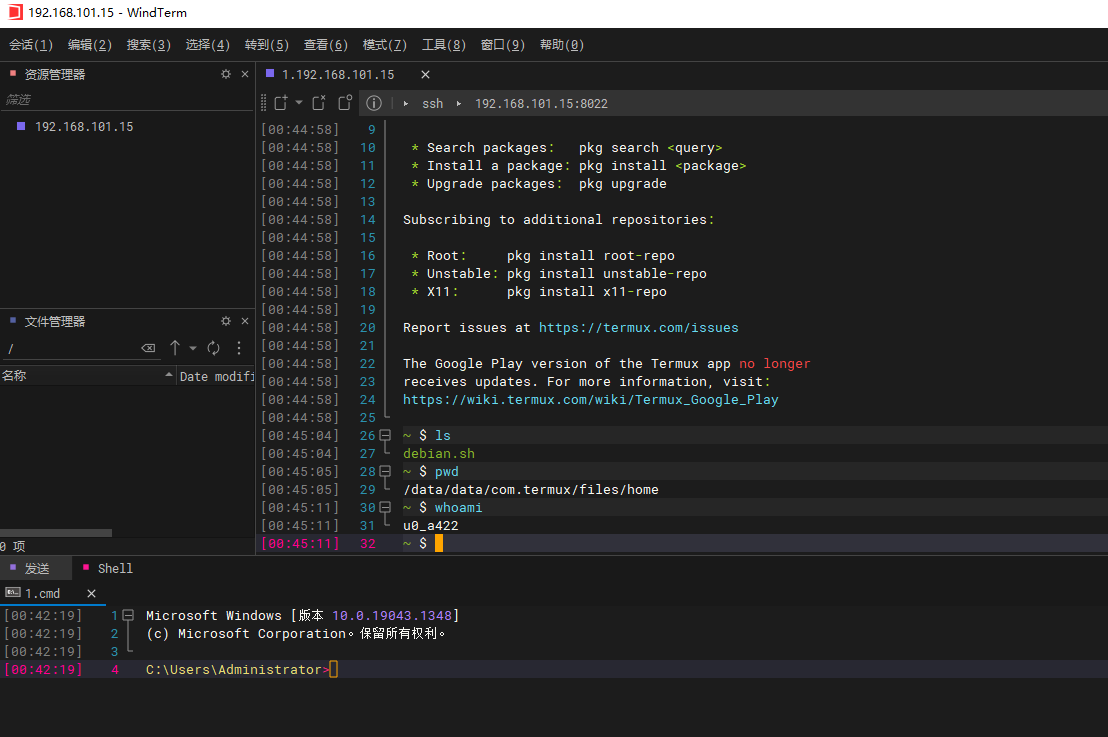Go up a directory with up arrow icon
This screenshot has height=737, width=1108.
[x=175, y=348]
